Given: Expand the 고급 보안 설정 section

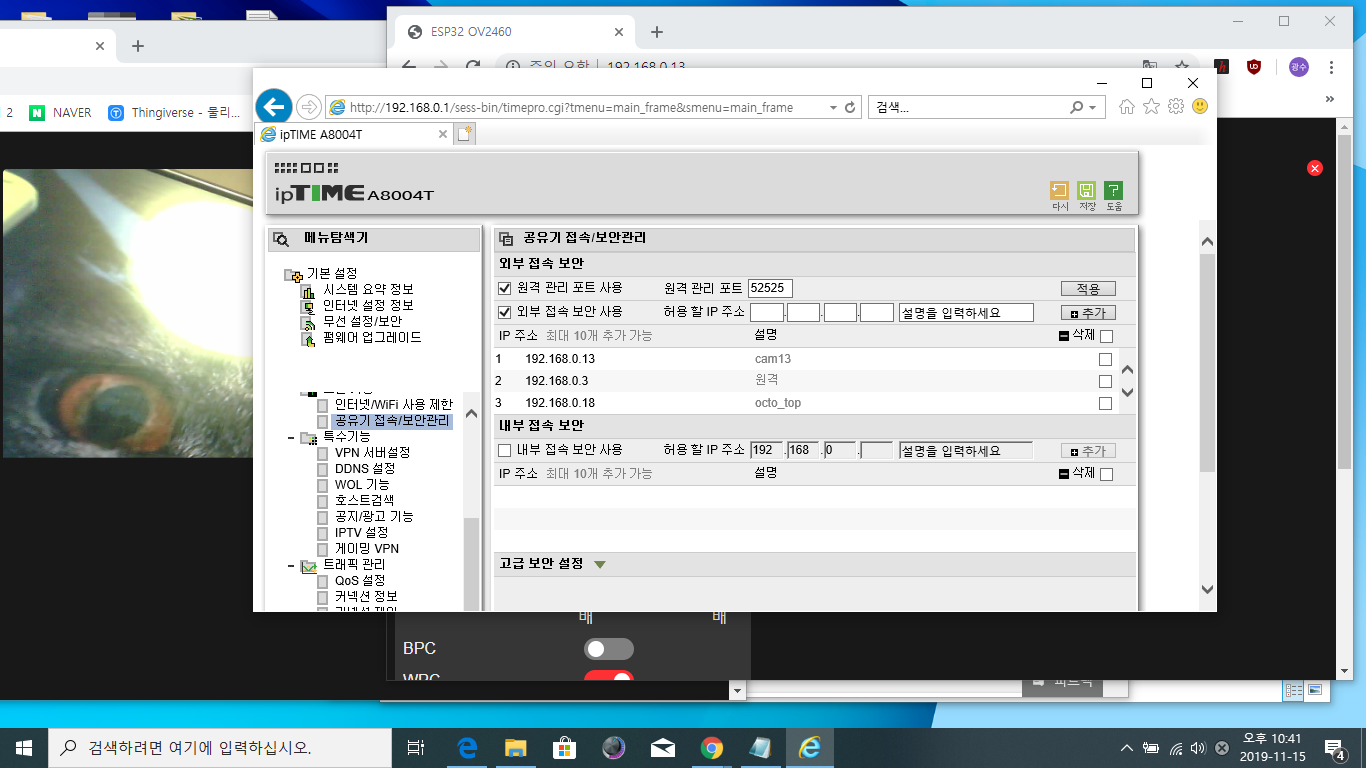Looking at the screenshot, I should (600, 564).
